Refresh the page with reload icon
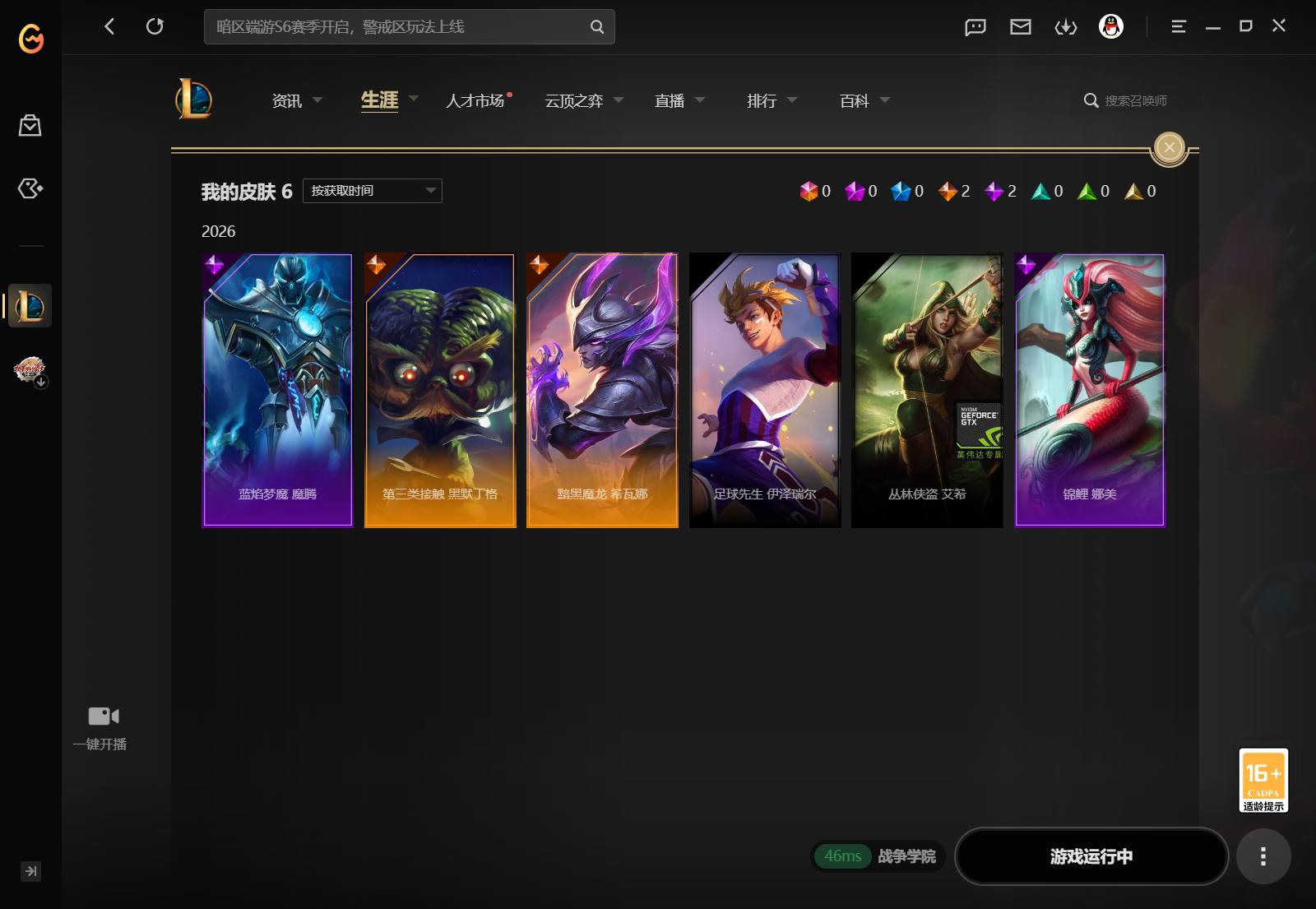1316x909 pixels. coord(155,26)
